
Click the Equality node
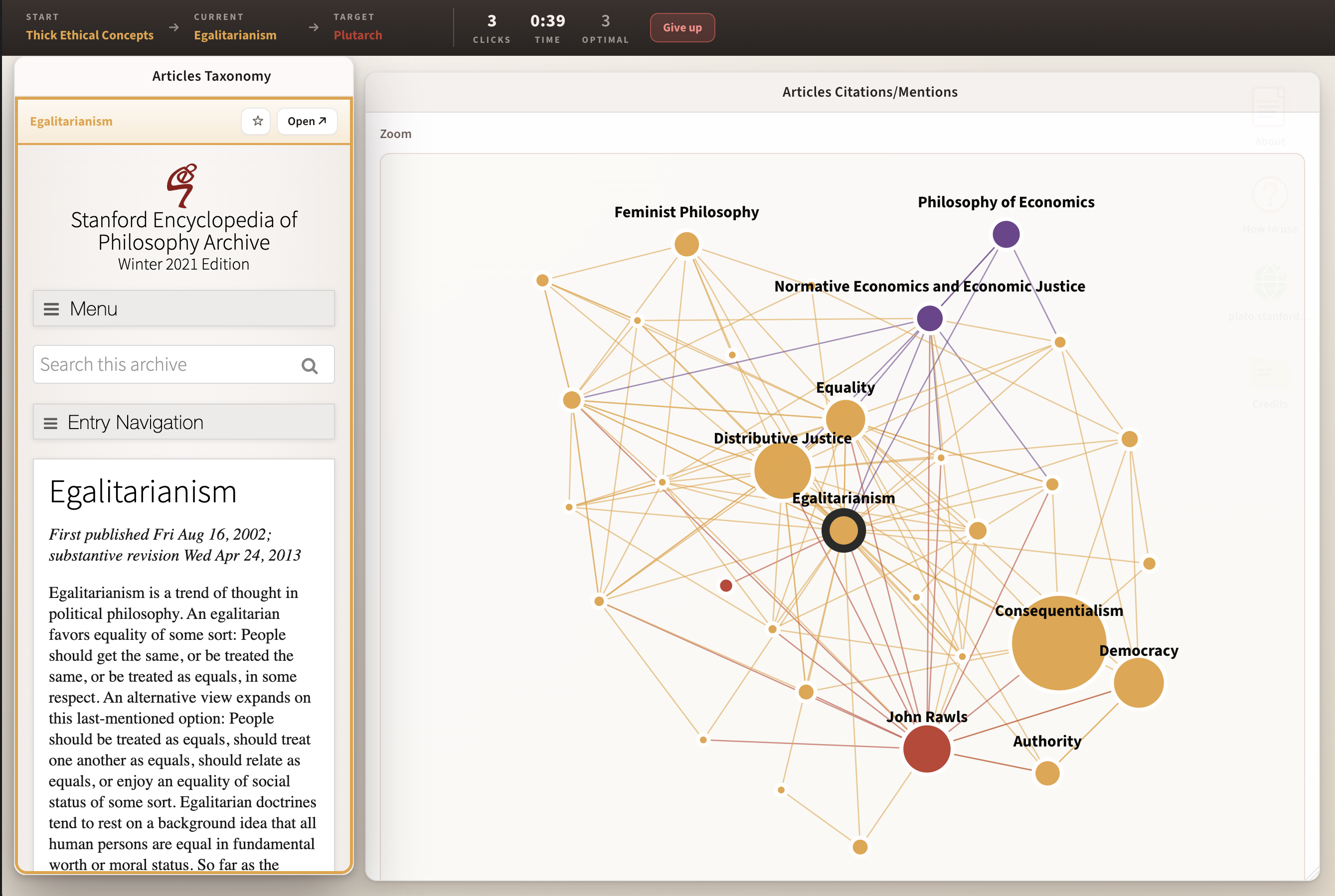point(845,420)
